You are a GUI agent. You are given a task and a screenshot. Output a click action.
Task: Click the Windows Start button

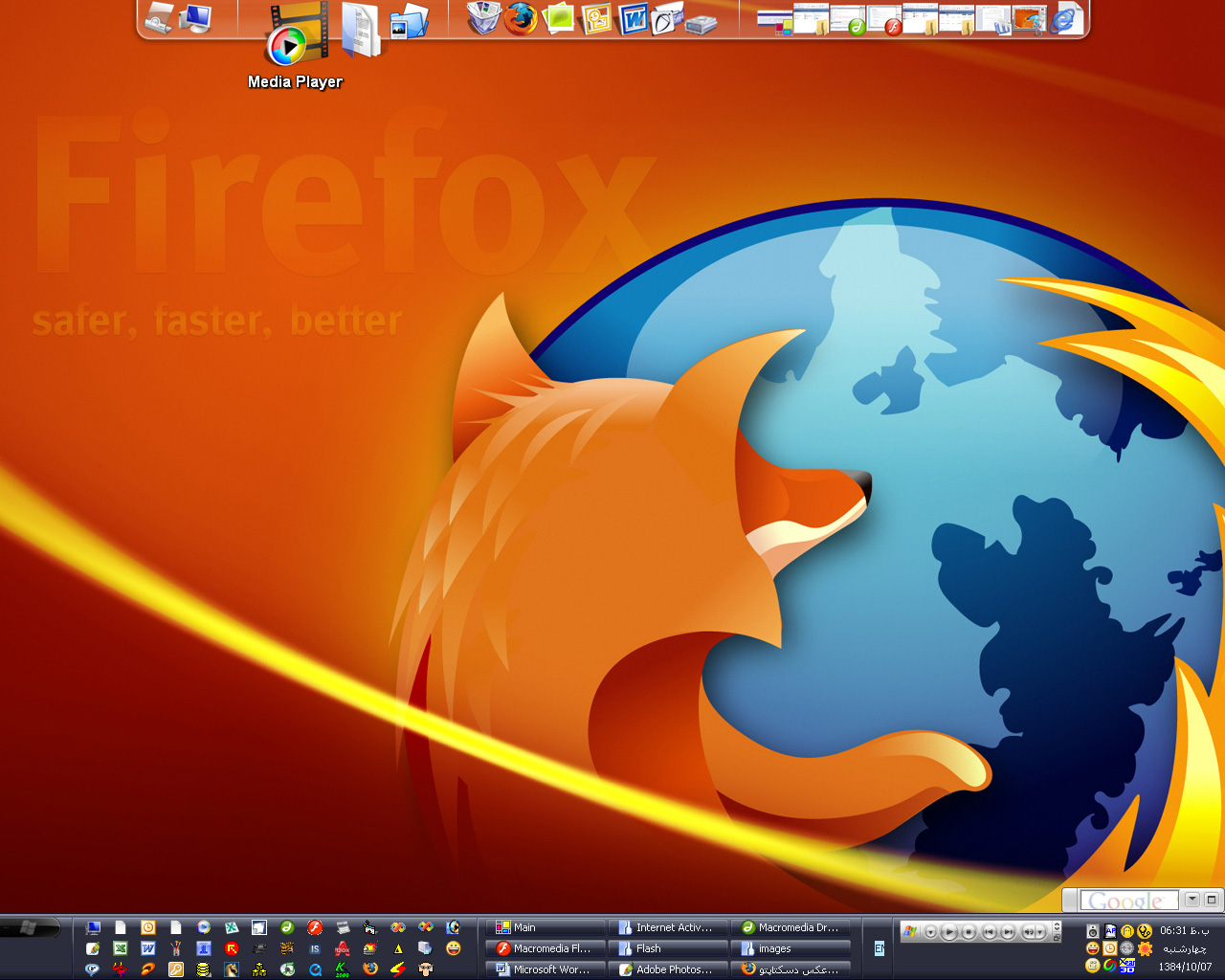coord(29,927)
